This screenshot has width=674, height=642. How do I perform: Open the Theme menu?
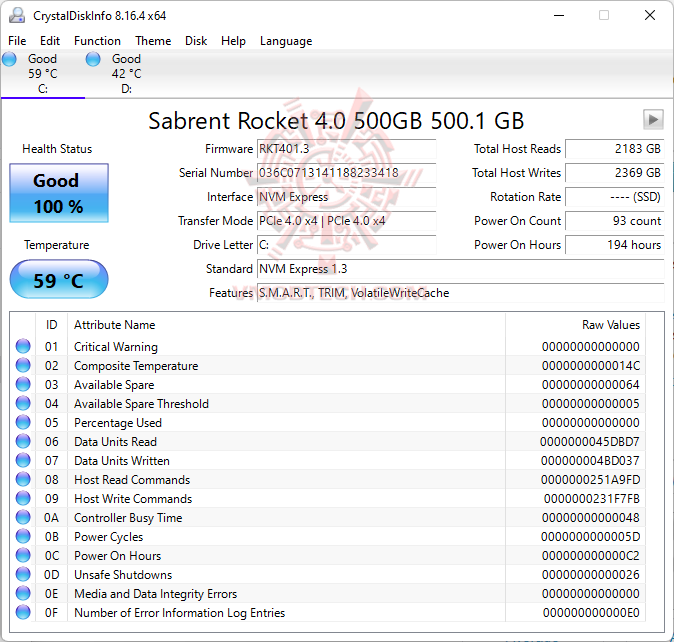(x=153, y=41)
